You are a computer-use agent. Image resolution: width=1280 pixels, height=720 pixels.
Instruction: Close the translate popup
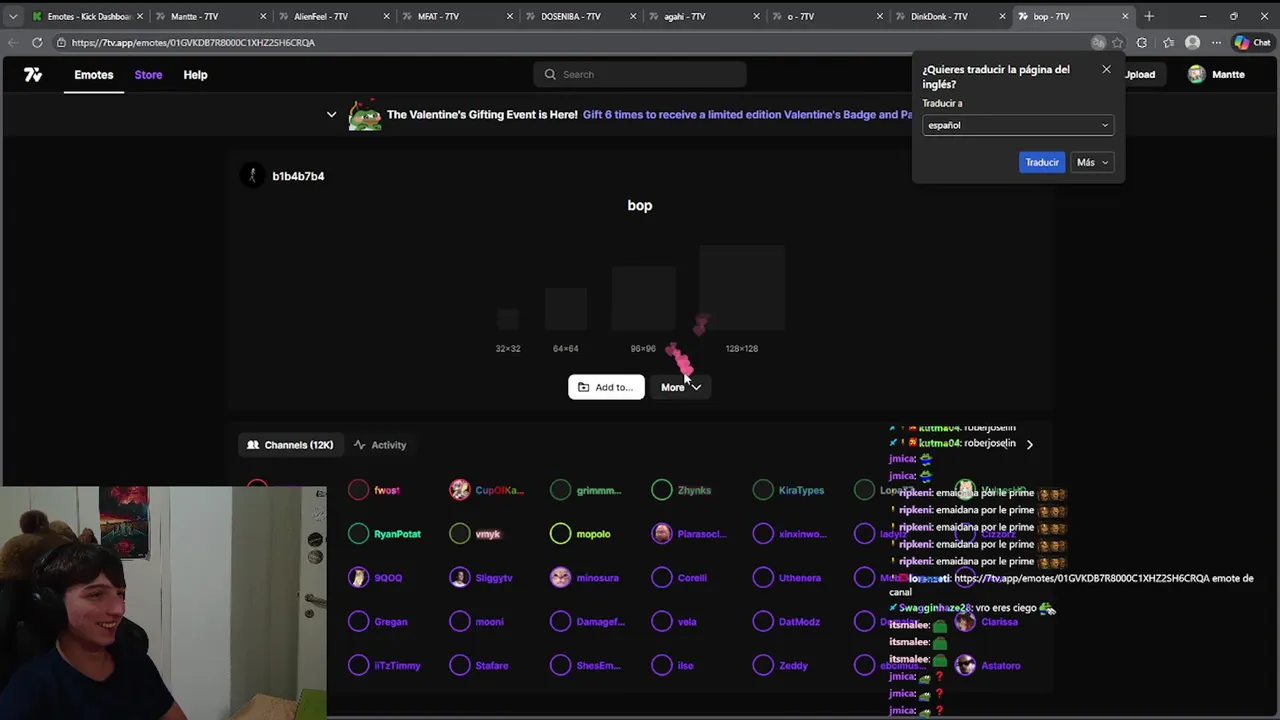coord(1106,69)
